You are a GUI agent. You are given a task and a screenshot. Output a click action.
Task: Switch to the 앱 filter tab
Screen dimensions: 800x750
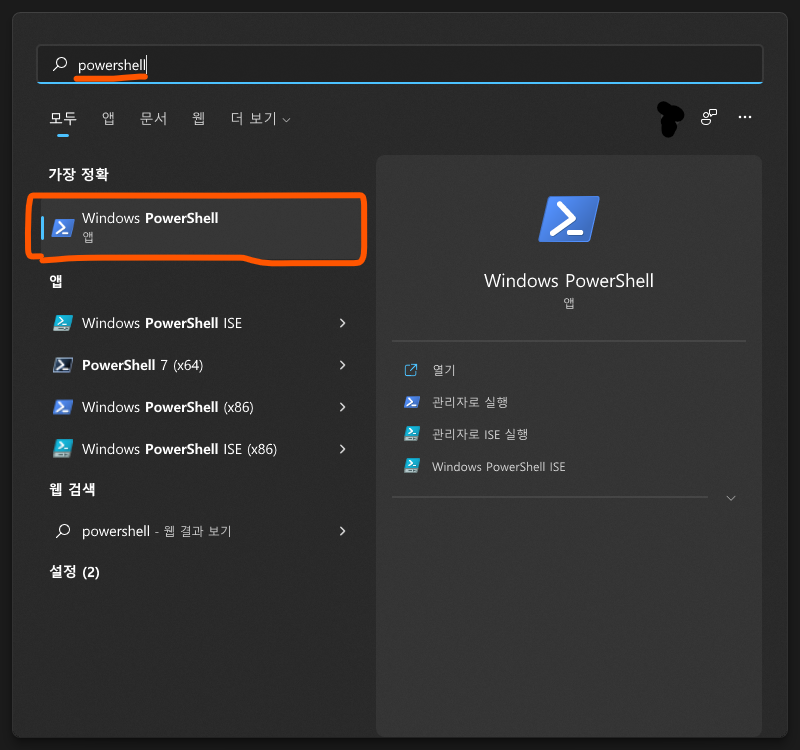click(x=108, y=119)
